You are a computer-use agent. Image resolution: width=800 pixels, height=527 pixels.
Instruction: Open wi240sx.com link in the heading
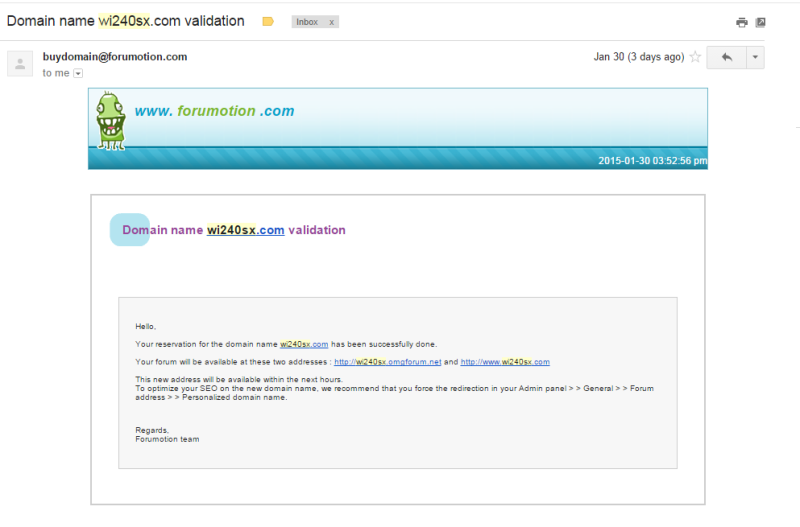[245, 230]
